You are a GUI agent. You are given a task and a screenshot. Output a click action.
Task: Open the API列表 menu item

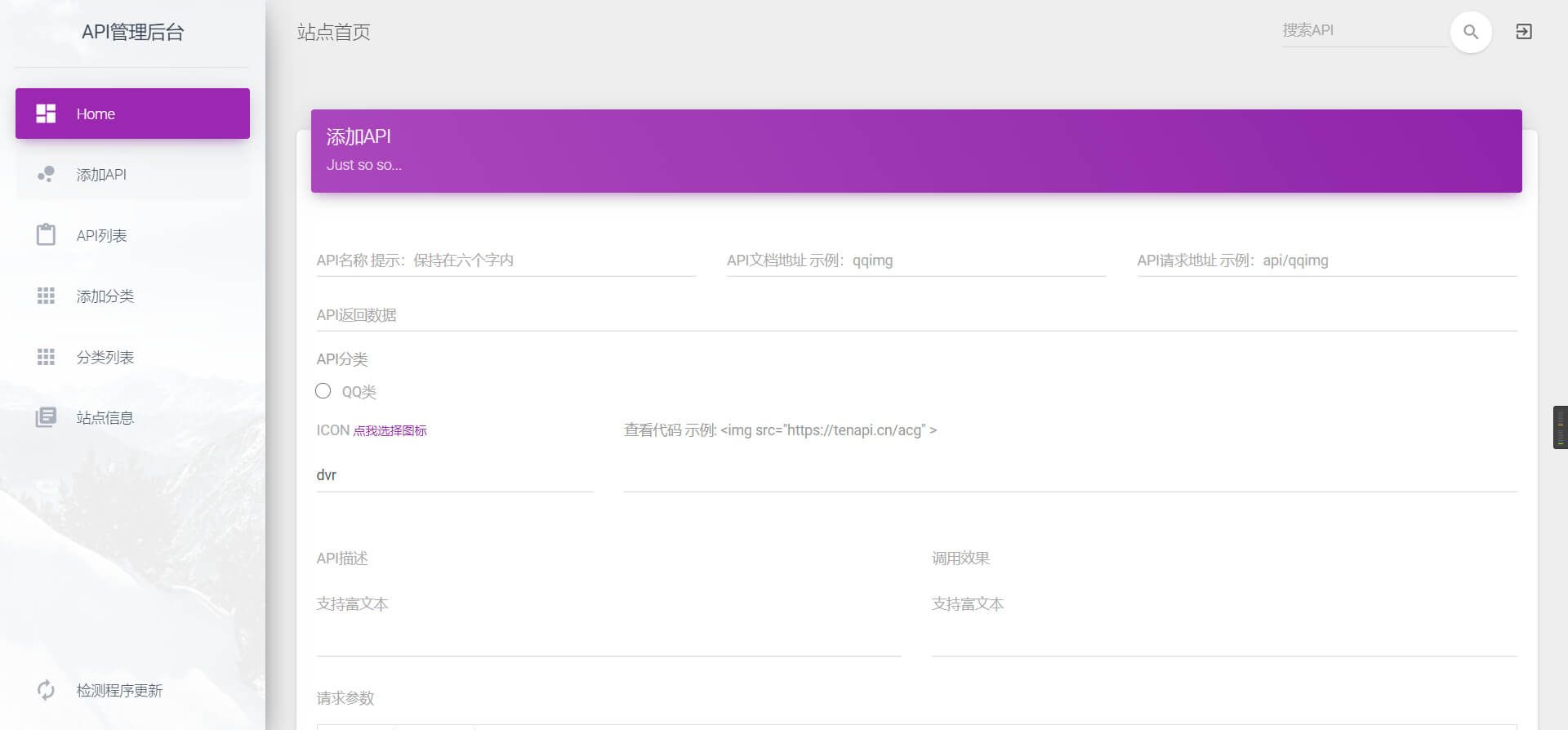101,235
